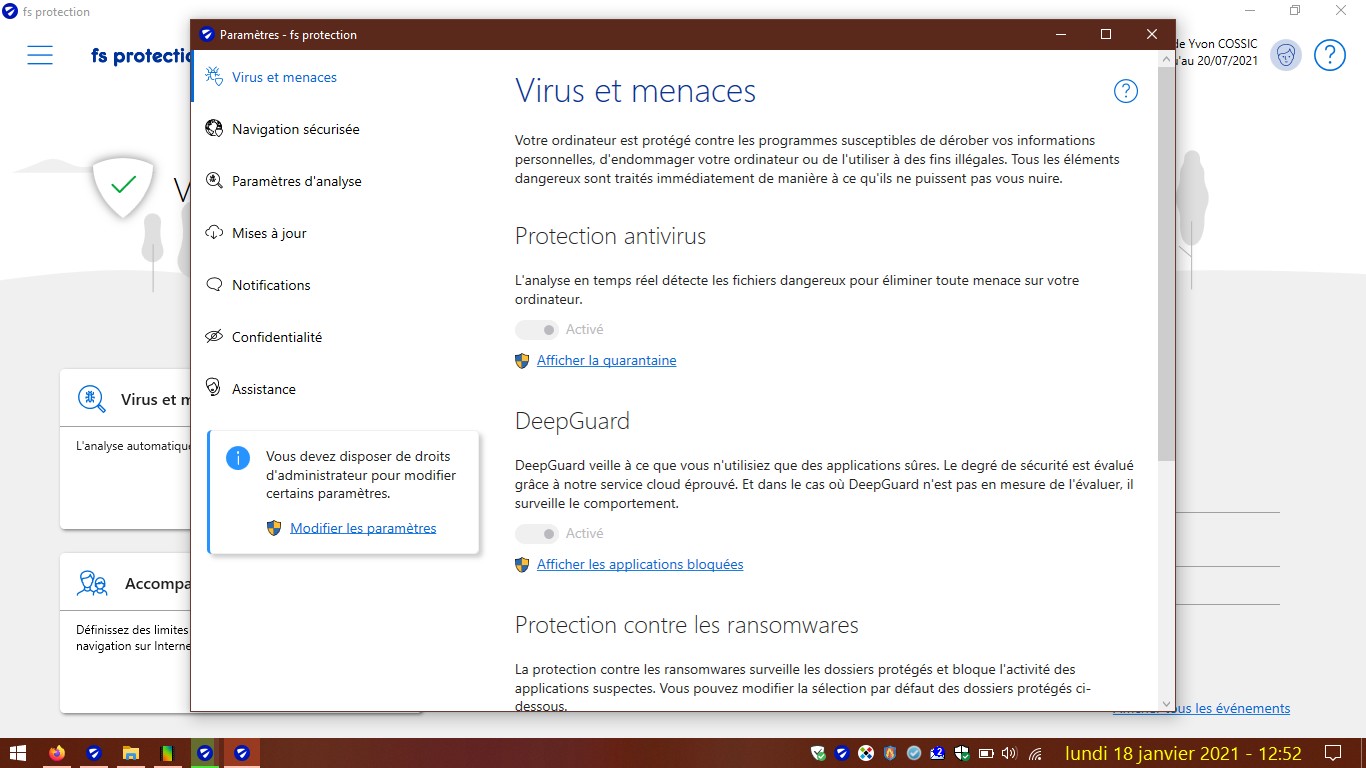The width and height of the screenshot is (1366, 768).
Task: Click Modifier les paramètres admin link
Action: (x=363, y=528)
